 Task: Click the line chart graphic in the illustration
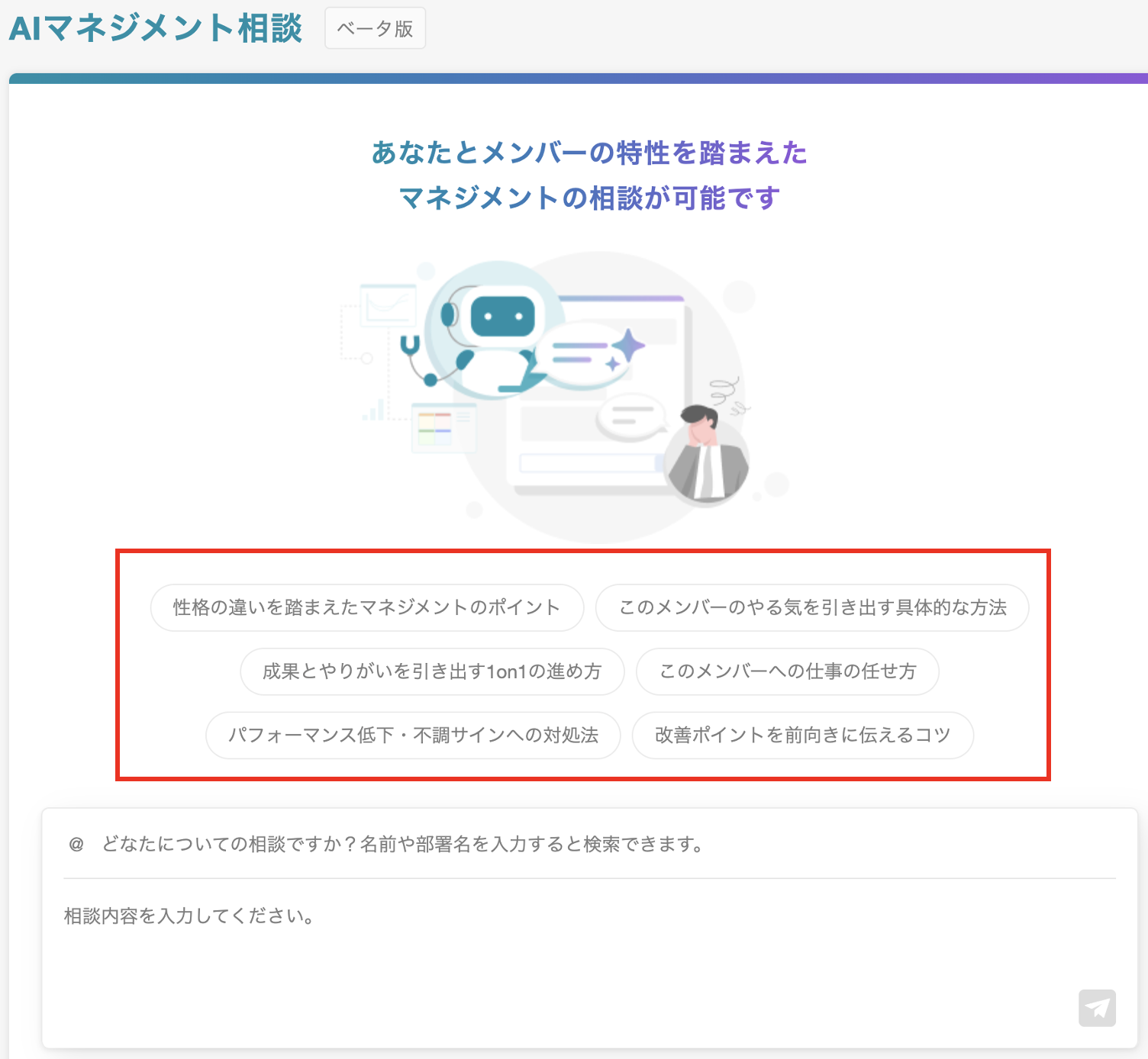[x=389, y=306]
